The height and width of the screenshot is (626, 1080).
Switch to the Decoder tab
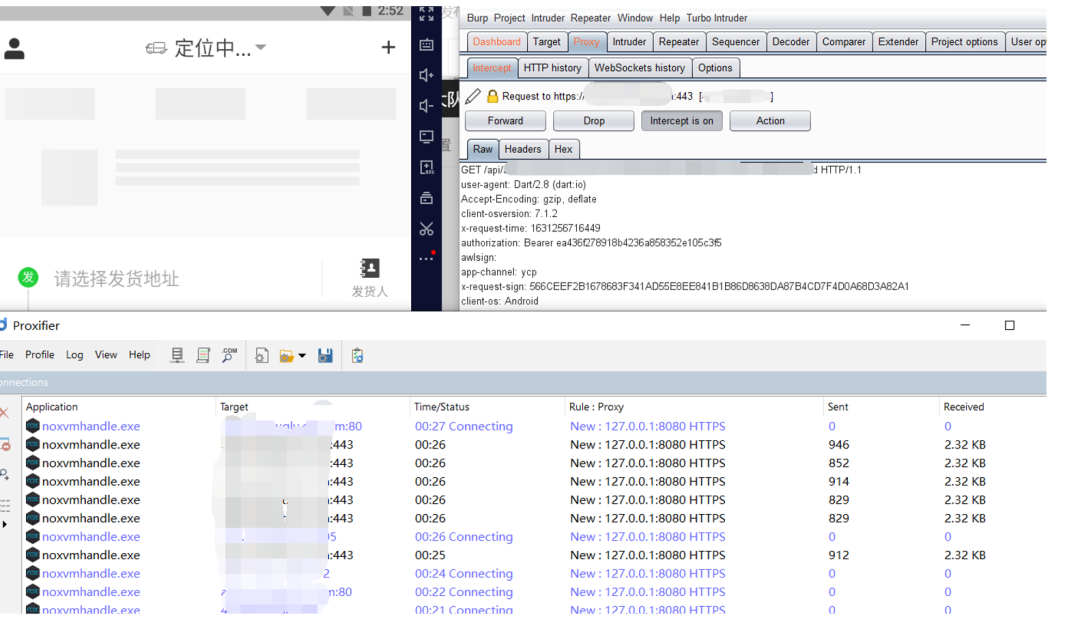tap(791, 42)
